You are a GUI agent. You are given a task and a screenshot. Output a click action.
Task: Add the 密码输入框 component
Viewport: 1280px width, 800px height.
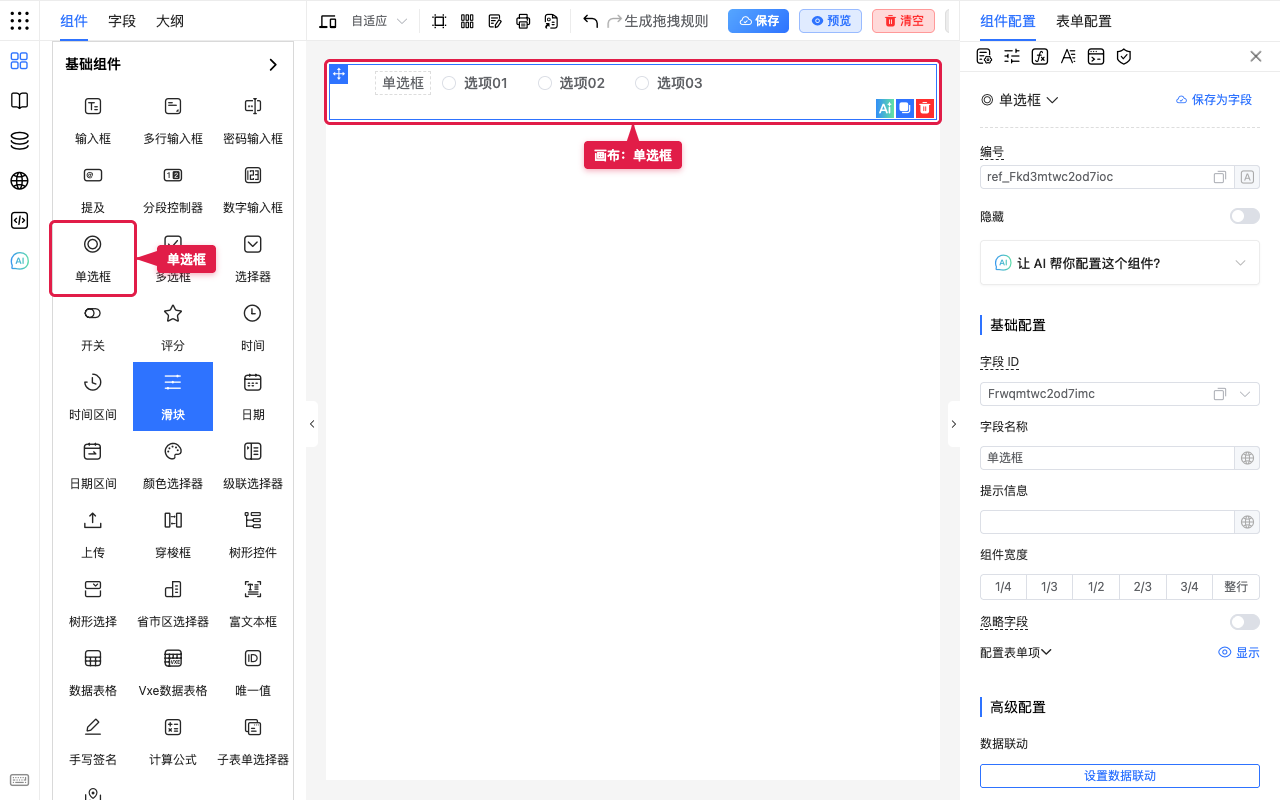coord(253,120)
